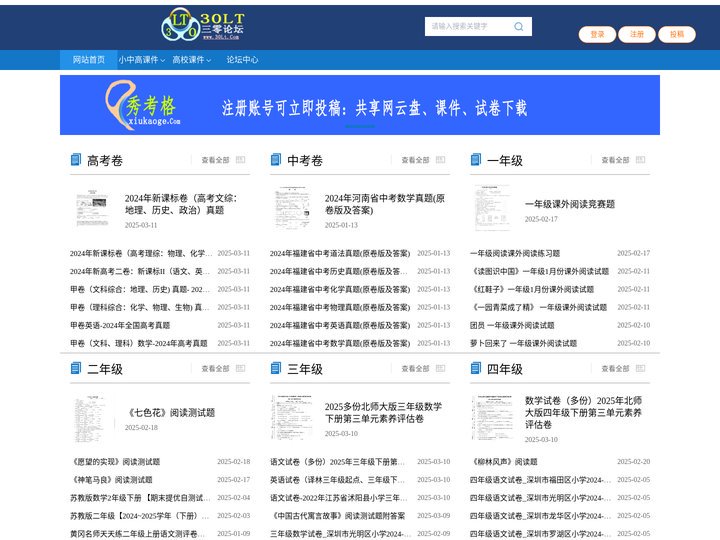Screen dimensions: 720x540
Task: Click 查看全部 in 四年级 section
Action: click(x=615, y=368)
